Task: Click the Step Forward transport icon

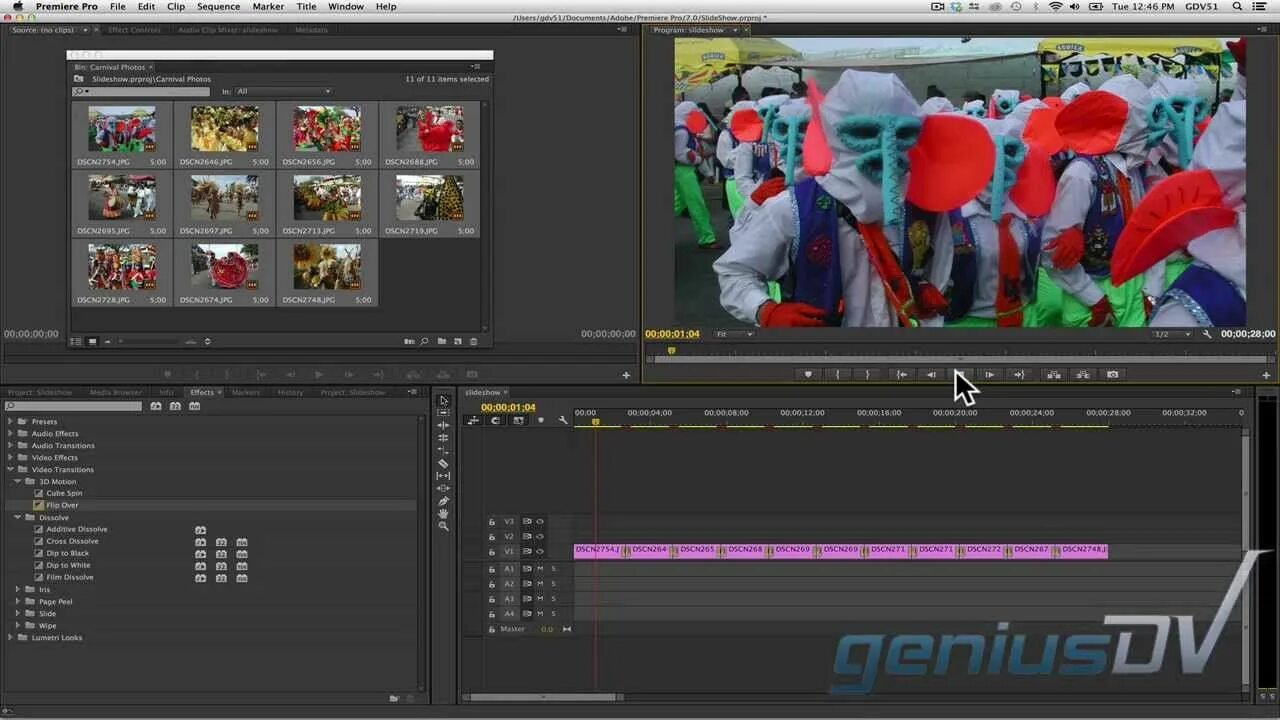Action: [x=988, y=374]
